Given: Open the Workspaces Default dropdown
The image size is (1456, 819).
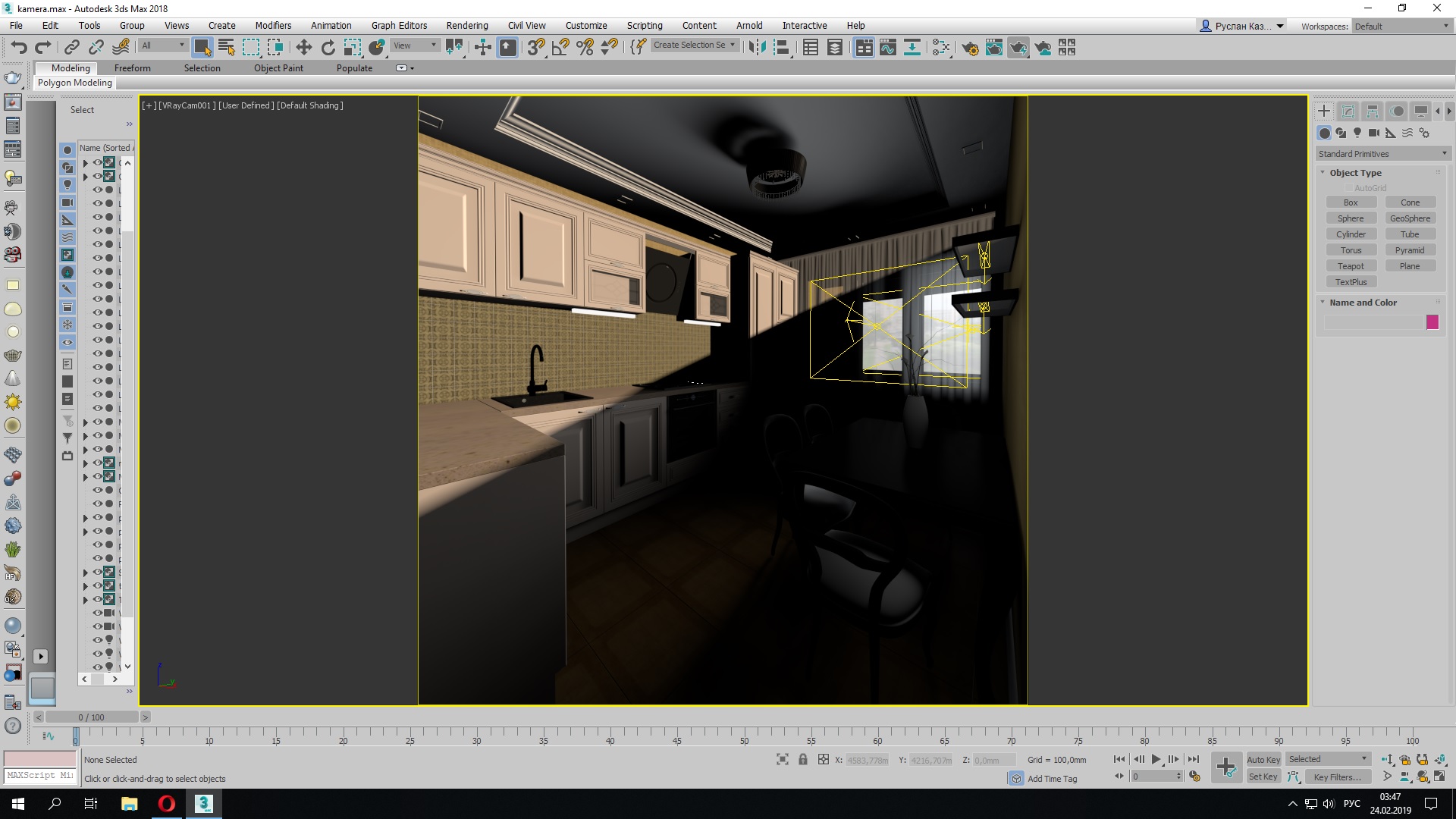Looking at the screenshot, I should (x=1402, y=27).
